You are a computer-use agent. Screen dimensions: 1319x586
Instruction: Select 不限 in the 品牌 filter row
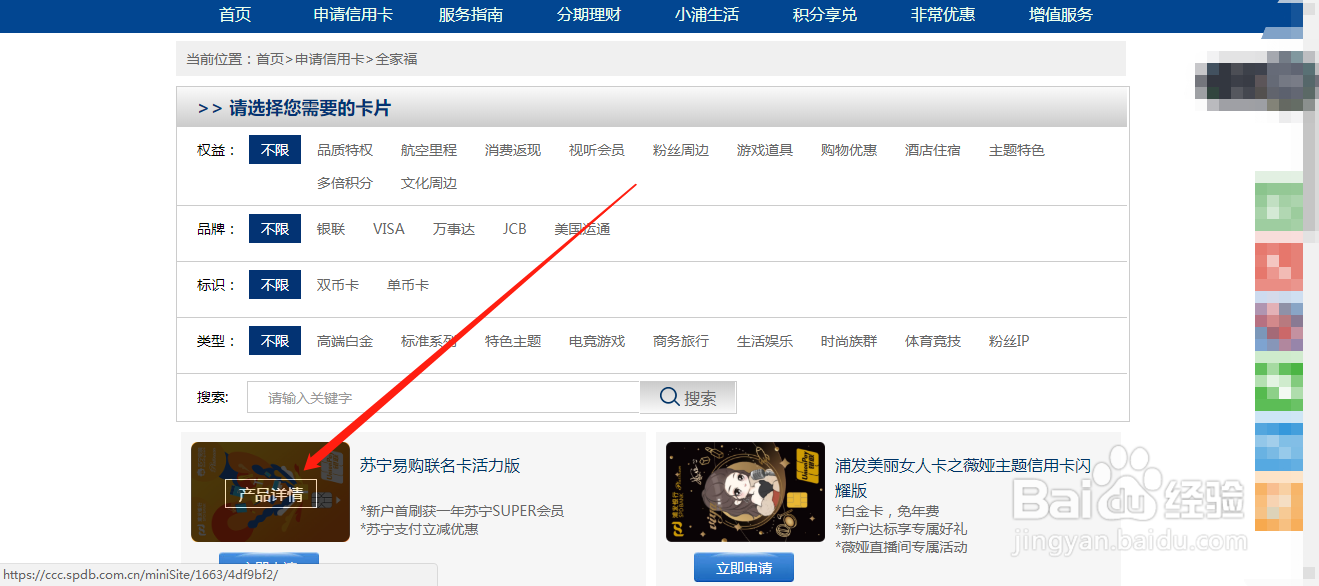click(x=275, y=229)
